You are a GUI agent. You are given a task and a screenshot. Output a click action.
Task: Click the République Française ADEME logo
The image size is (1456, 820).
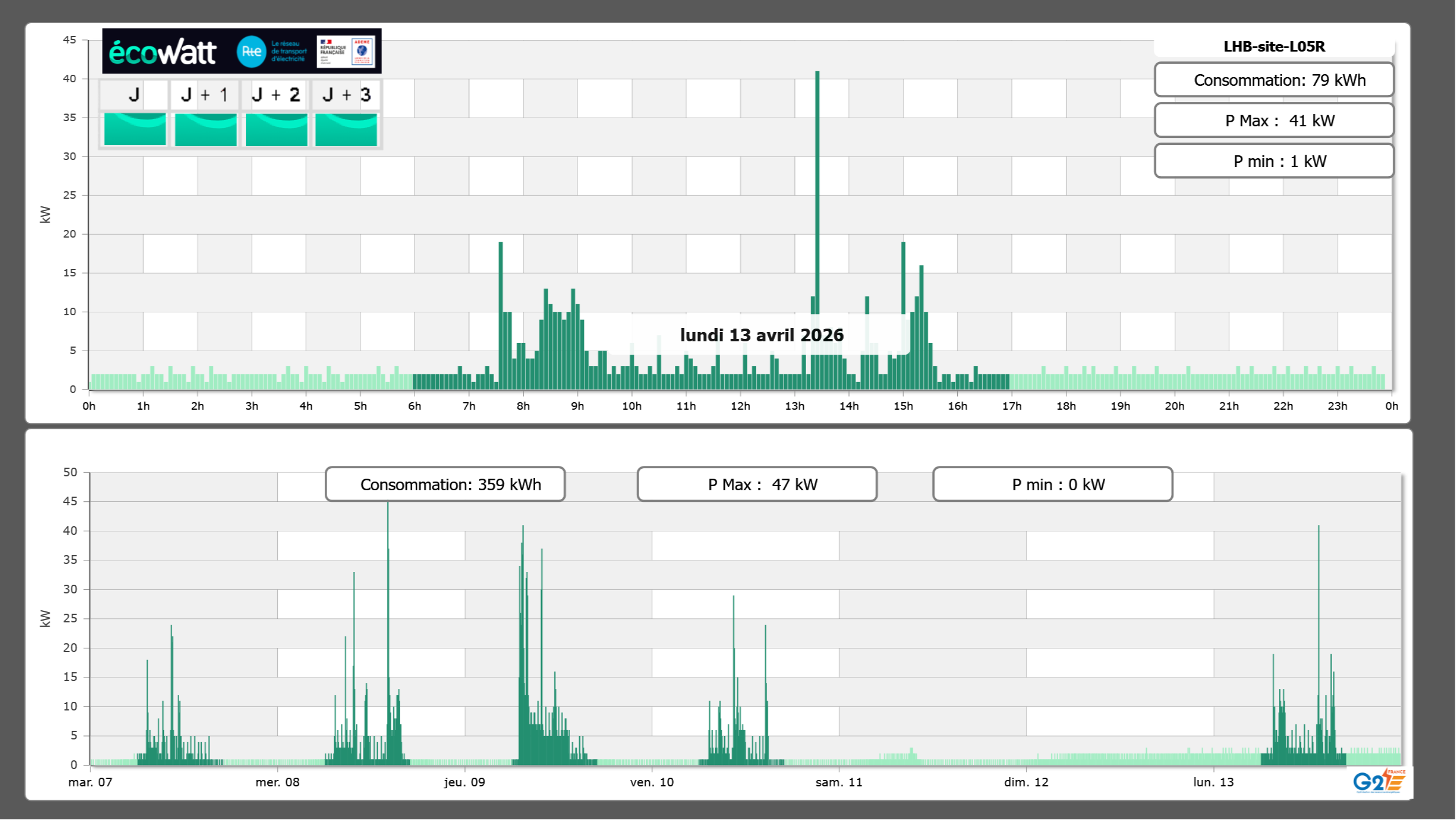pos(346,52)
